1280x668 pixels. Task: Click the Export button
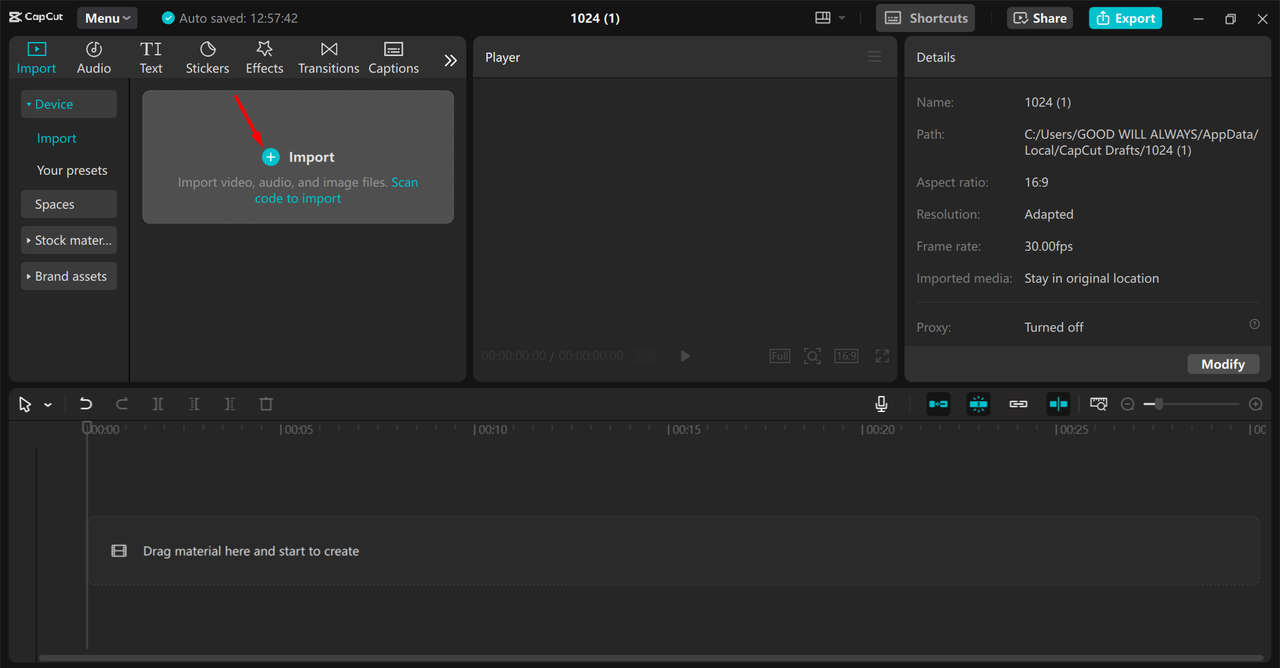coord(1125,18)
